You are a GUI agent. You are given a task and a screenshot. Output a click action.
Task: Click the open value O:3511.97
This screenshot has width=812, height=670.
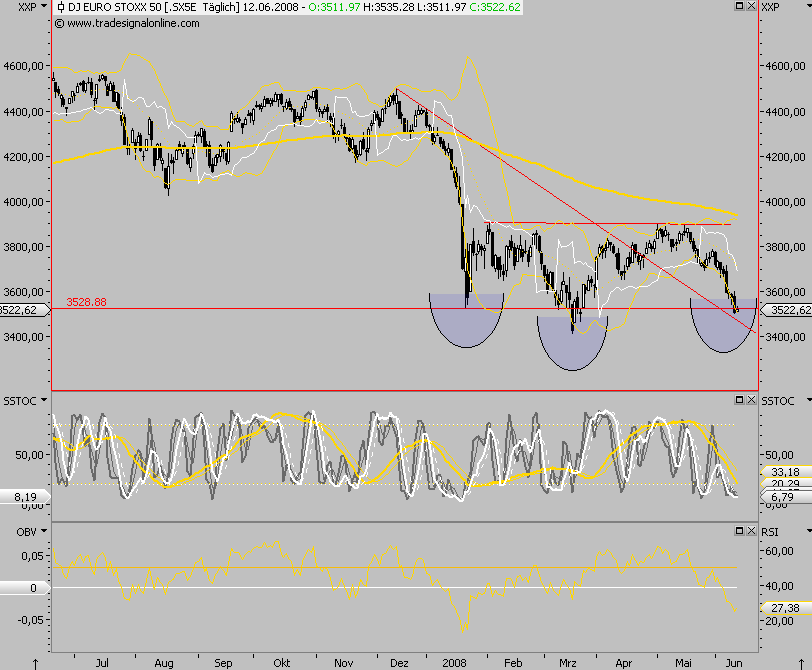click(334, 7)
